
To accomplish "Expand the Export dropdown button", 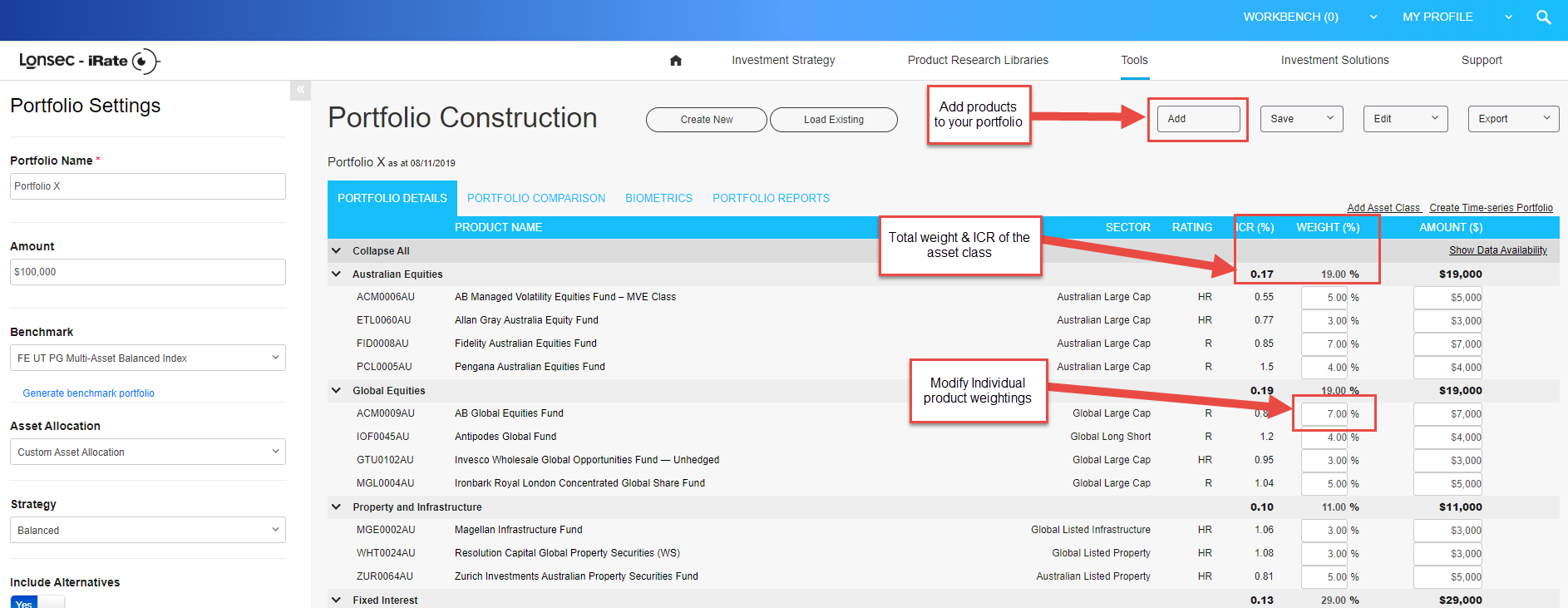I will coord(1512,118).
